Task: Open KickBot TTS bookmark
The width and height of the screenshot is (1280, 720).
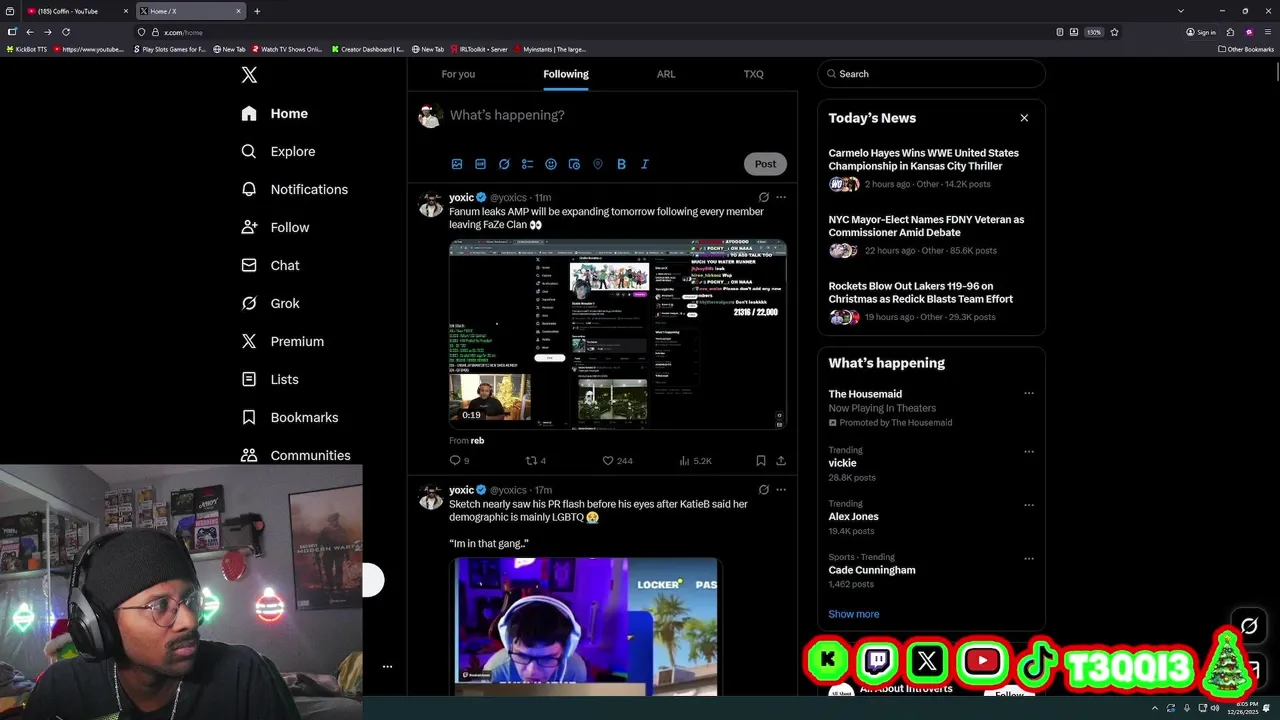Action: [26, 49]
